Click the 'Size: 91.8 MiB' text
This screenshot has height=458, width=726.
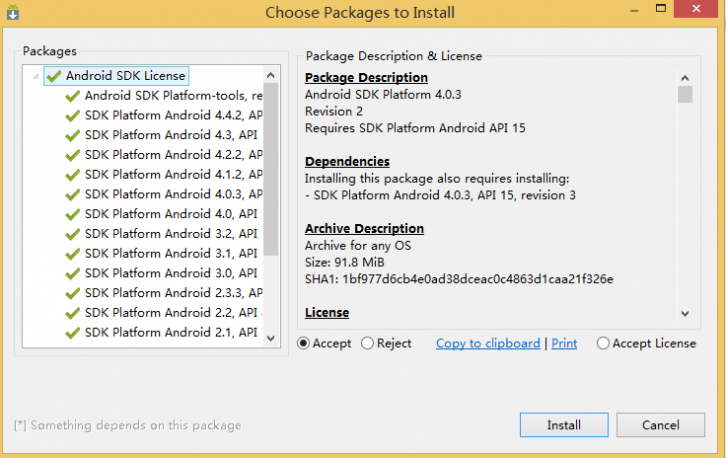(x=344, y=263)
